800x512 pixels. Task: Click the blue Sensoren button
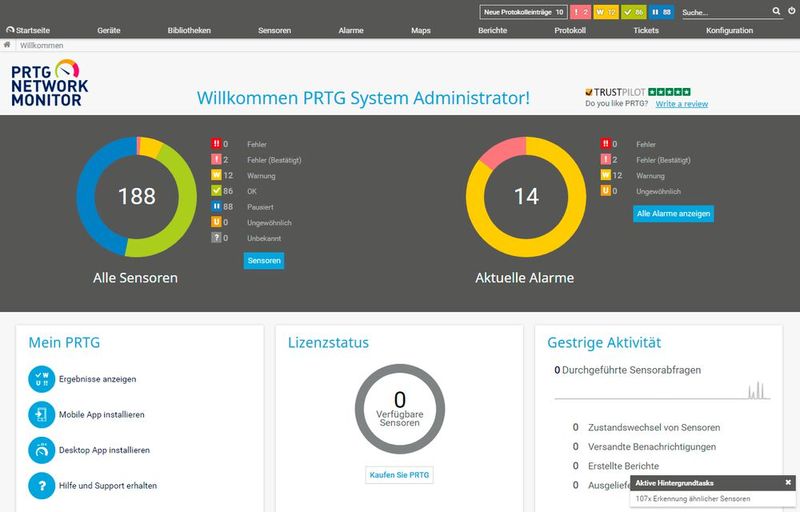click(x=264, y=261)
